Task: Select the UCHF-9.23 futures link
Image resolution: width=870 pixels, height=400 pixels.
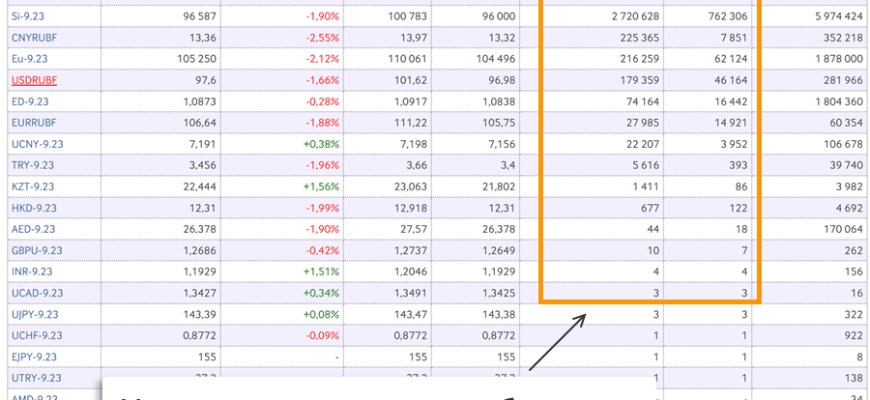Action: pos(36,335)
